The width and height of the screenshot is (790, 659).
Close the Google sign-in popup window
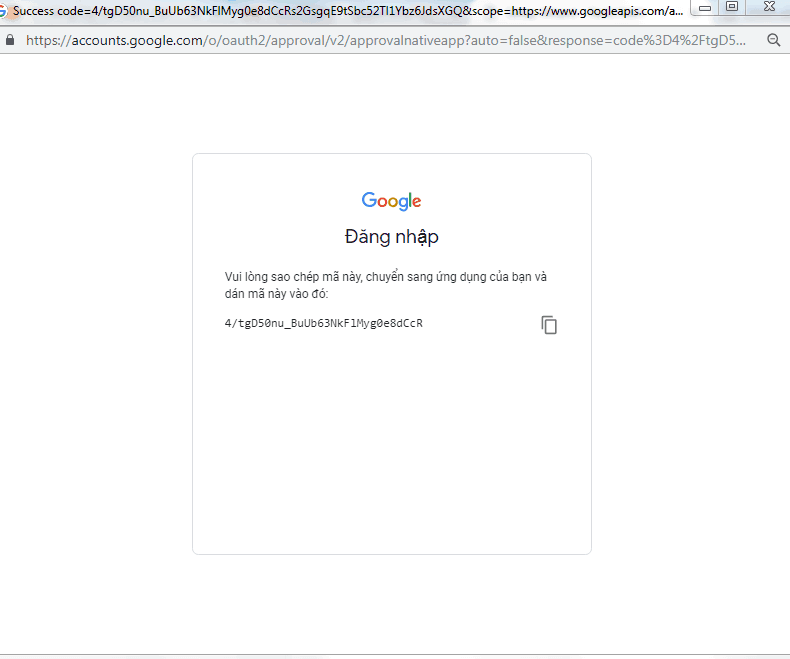click(x=769, y=7)
